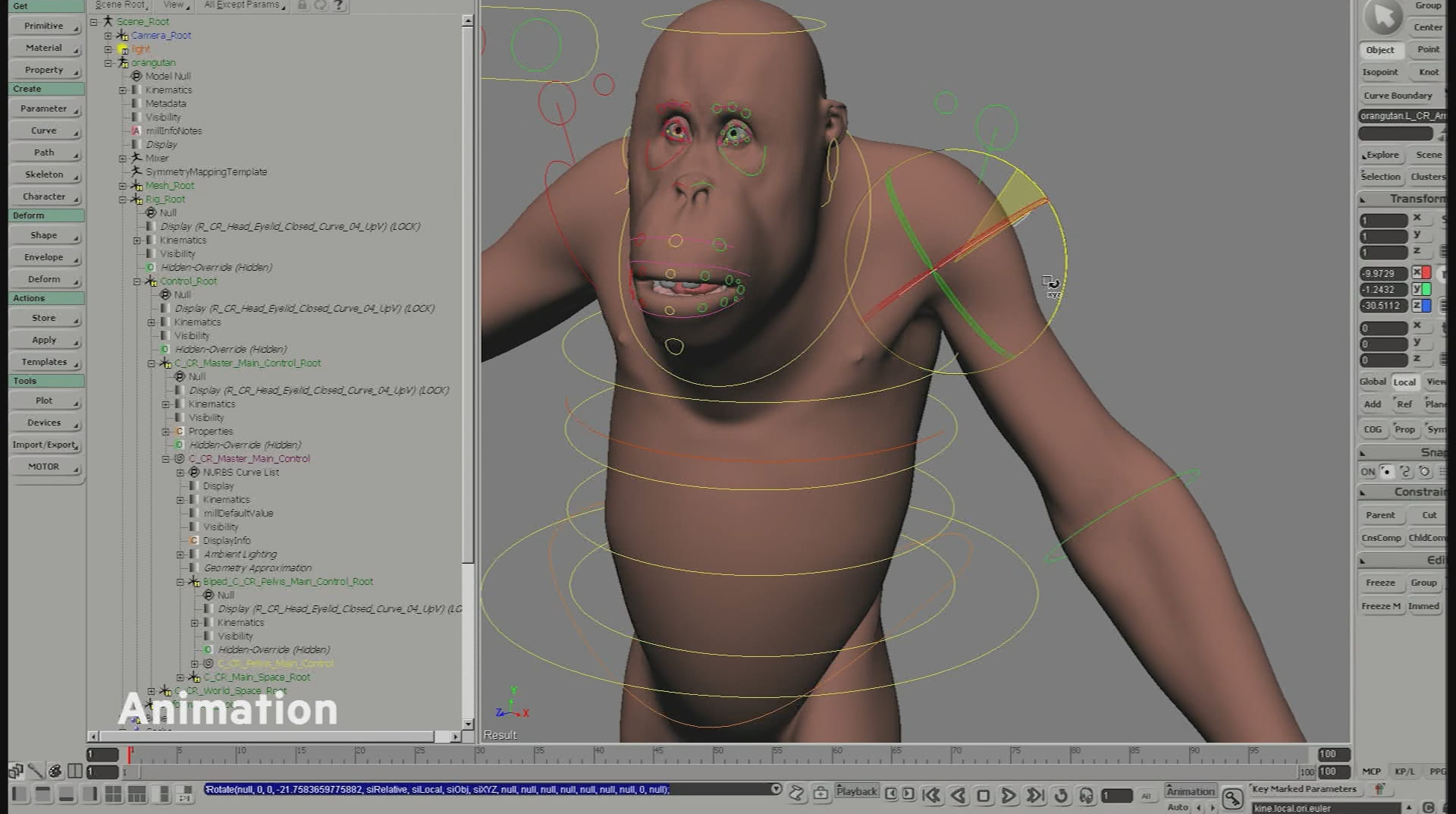Switch to the KP/L tab
Image resolution: width=1456 pixels, height=814 pixels.
tap(1404, 772)
